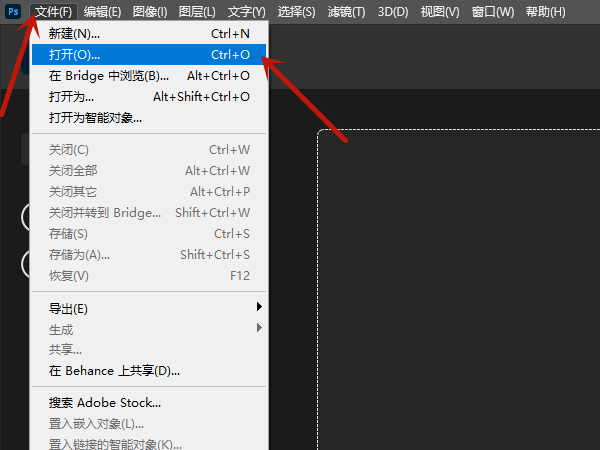This screenshot has height=450, width=600.
Task: Open the 窗口(W) menu
Action: click(493, 12)
